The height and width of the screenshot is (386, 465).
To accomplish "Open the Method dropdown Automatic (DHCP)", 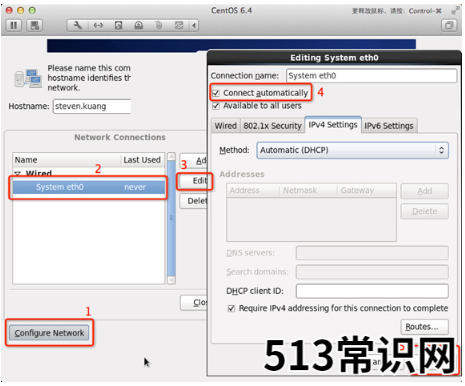I will (352, 150).
